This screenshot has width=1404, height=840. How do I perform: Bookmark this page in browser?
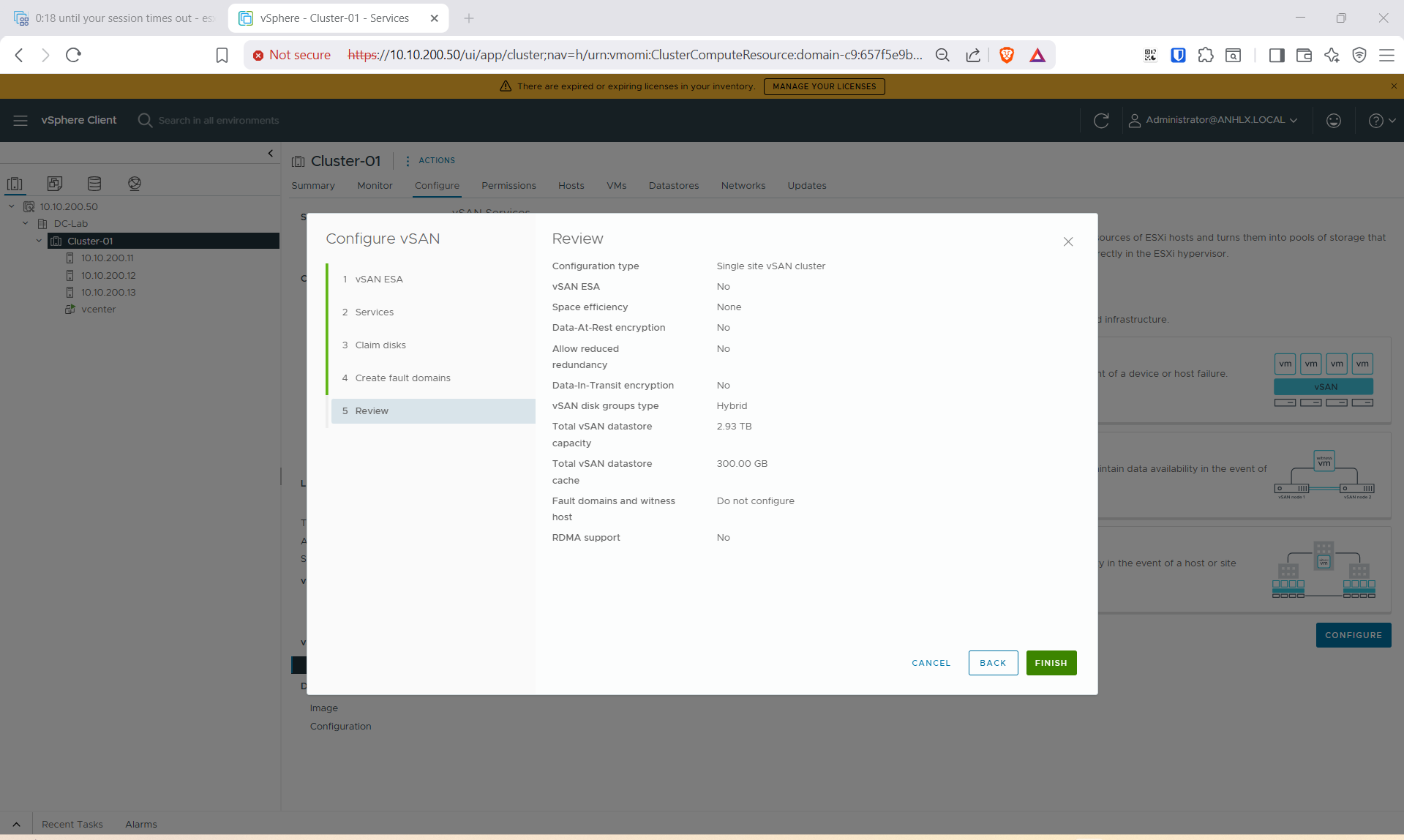222,55
